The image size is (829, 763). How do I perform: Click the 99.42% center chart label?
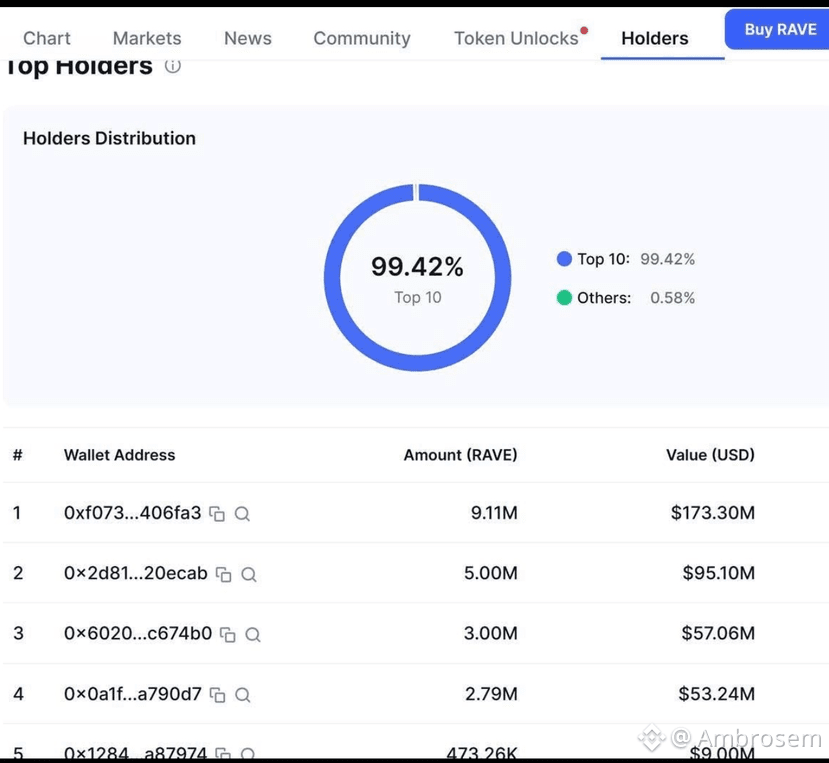417,266
